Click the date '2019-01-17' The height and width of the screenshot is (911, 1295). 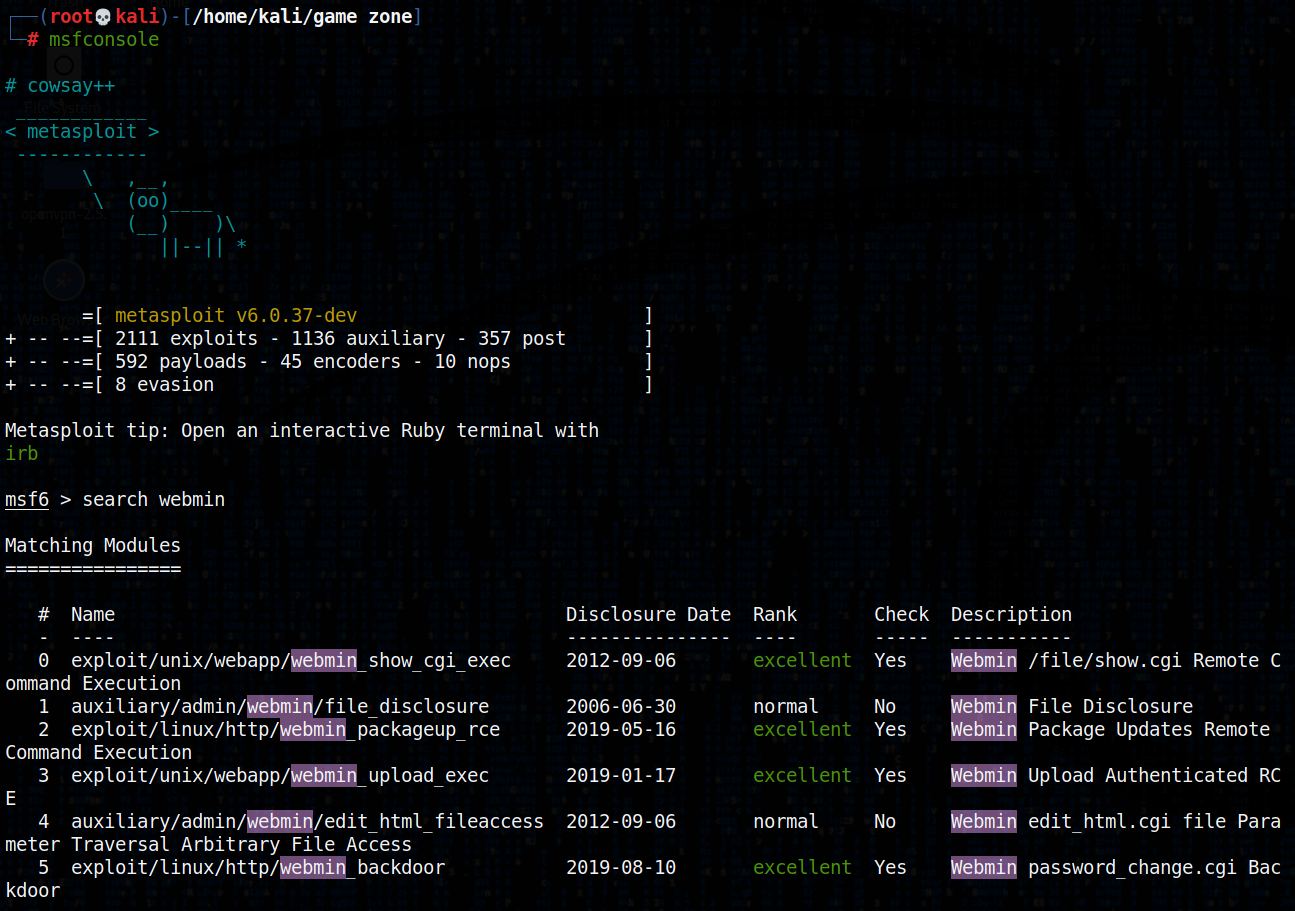pyautogui.click(x=621, y=776)
